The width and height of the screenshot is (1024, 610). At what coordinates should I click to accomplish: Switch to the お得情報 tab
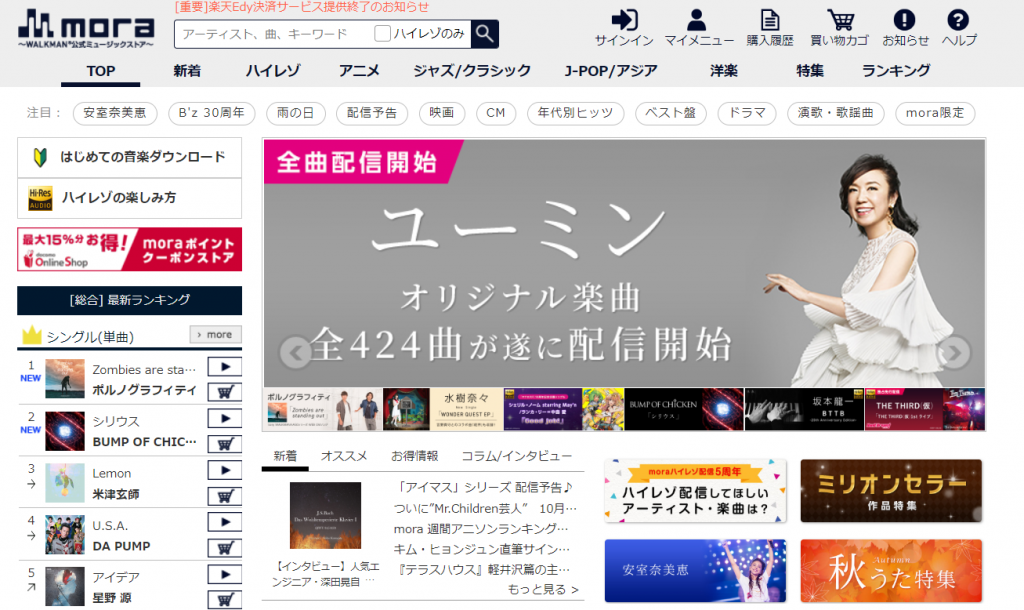pyautogui.click(x=415, y=456)
